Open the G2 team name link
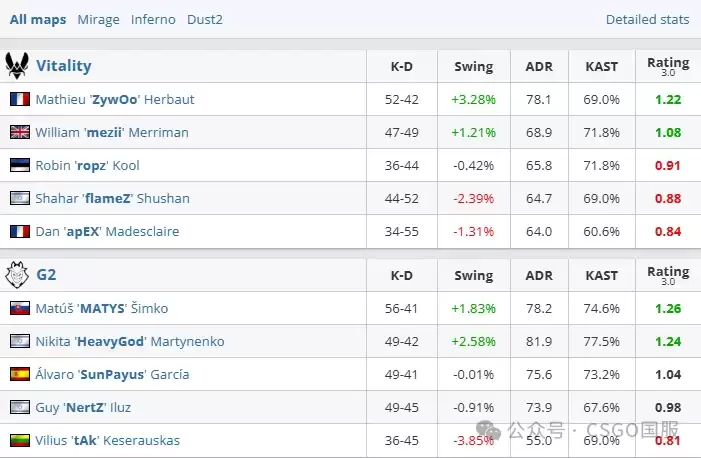The image size is (701, 458). point(46,275)
